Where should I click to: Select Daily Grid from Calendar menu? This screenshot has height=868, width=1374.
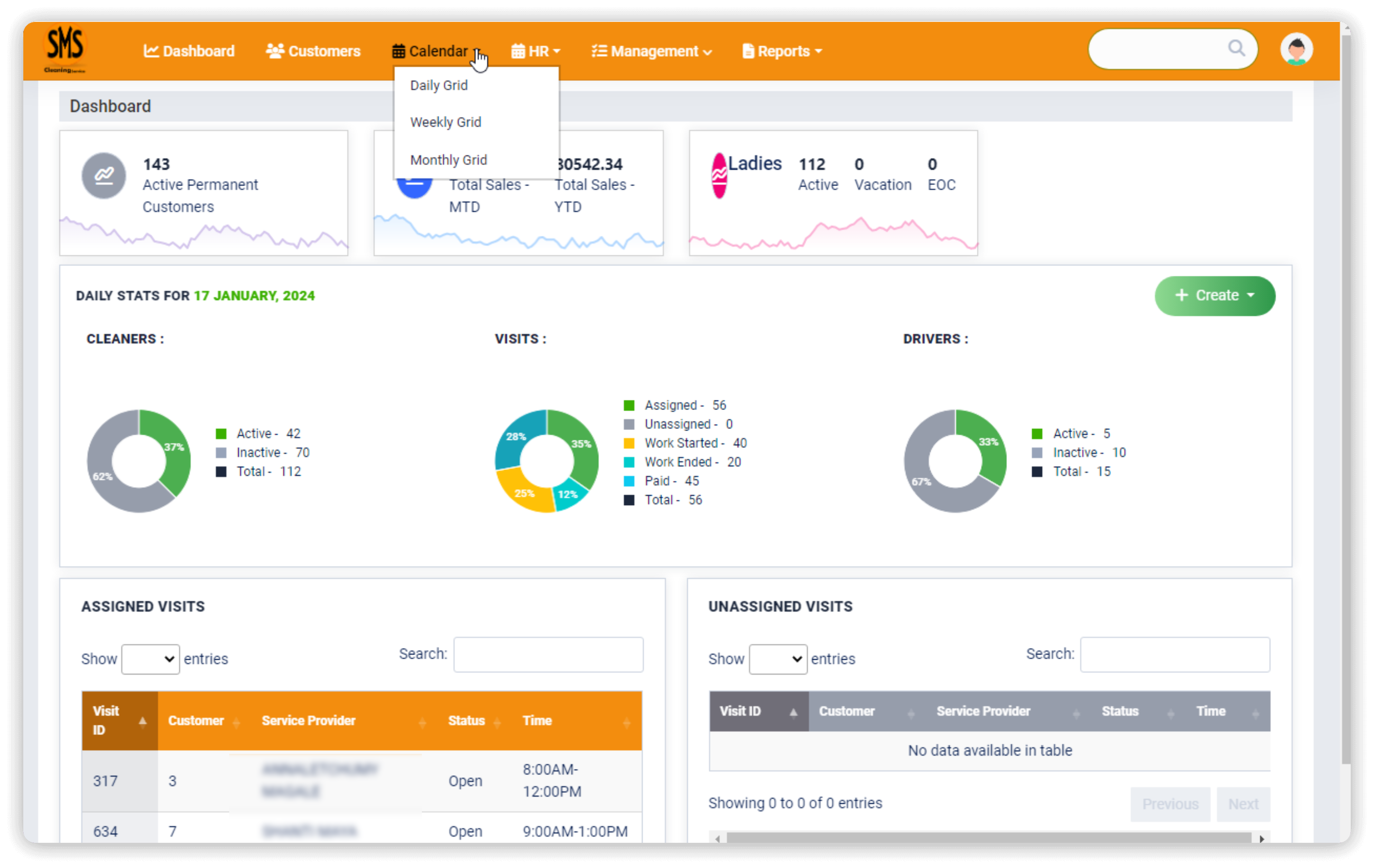[x=440, y=85]
